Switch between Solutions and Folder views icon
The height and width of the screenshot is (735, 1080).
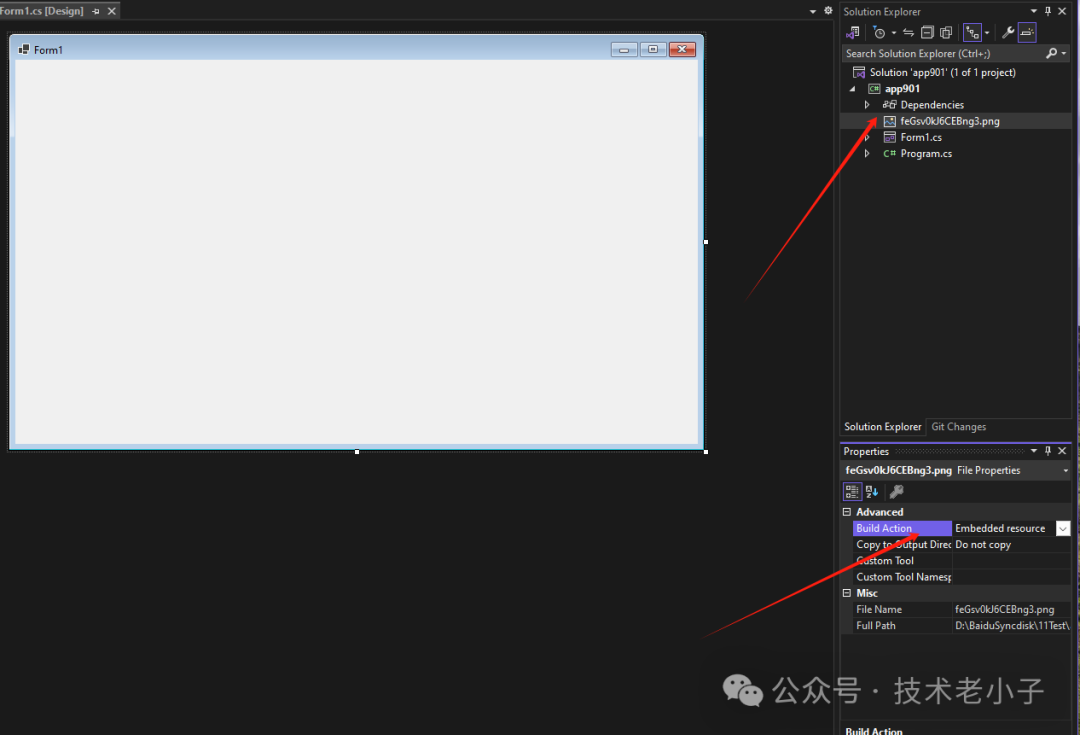pyautogui.click(x=853, y=33)
